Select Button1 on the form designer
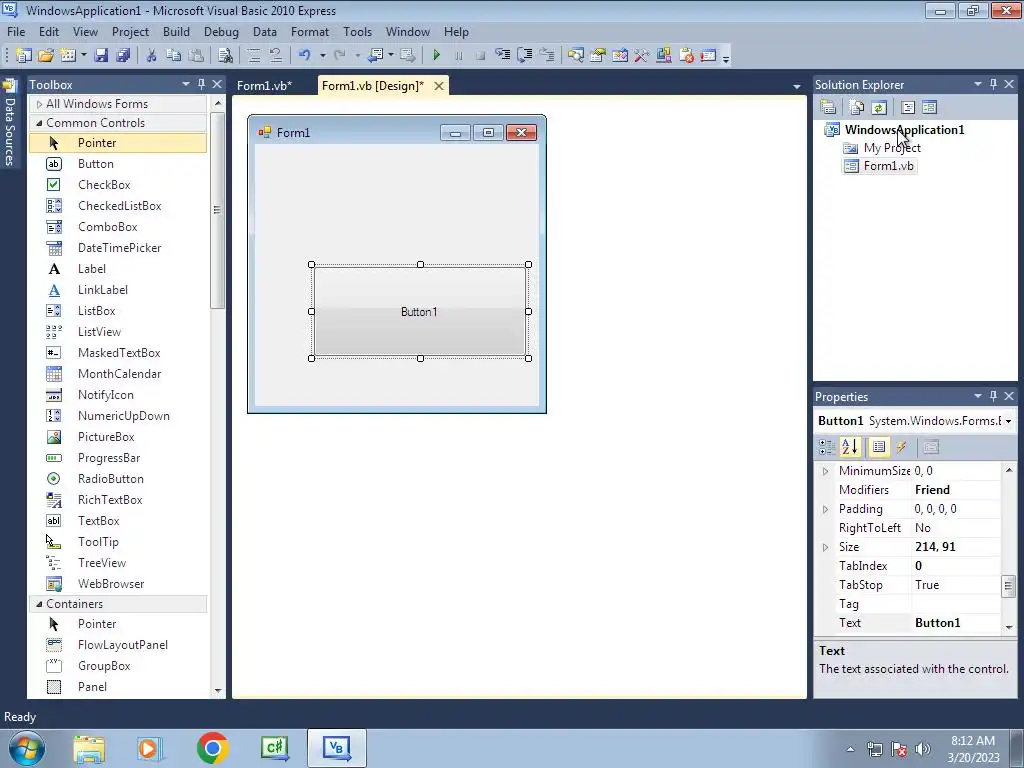Screen dimensions: 1024x768 click(419, 312)
